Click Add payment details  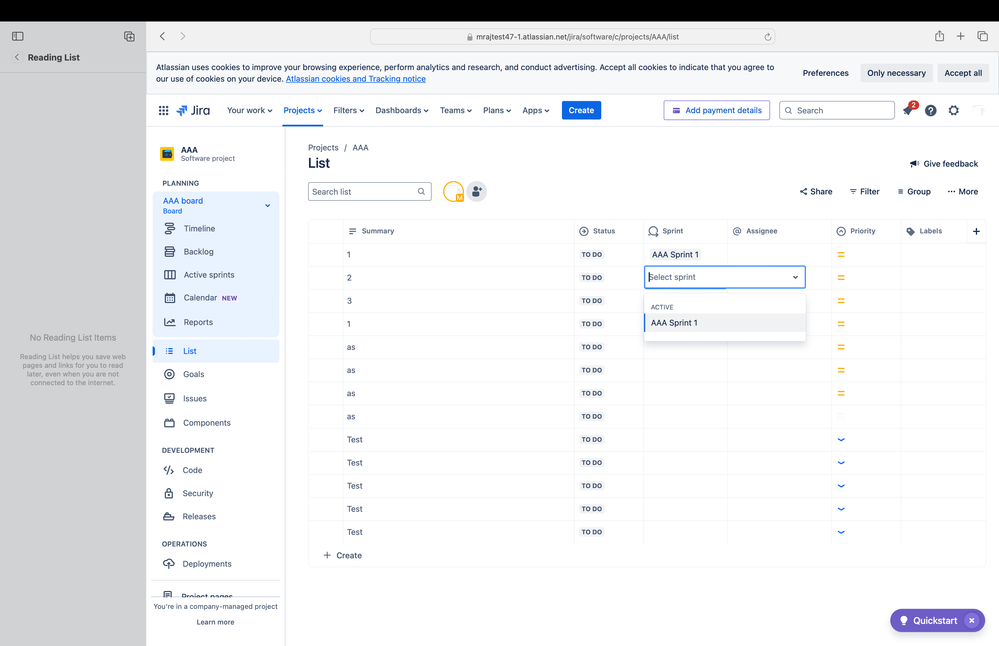pyautogui.click(x=717, y=110)
